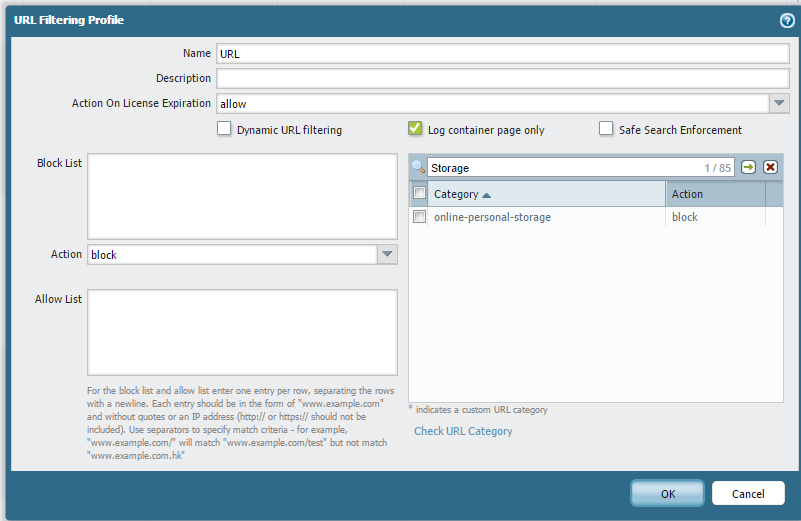Enable Safe Search Enforcement checkbox
The image size is (801, 521).
click(x=606, y=128)
